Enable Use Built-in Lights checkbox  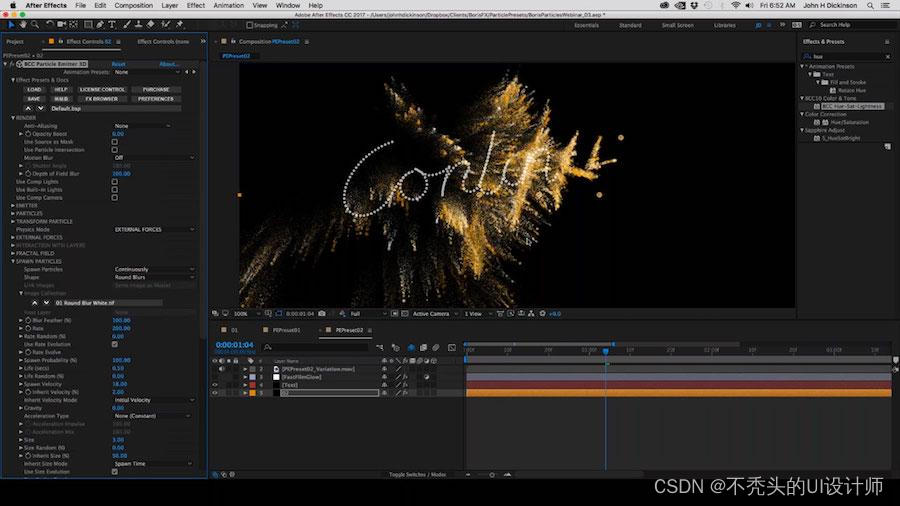115,189
